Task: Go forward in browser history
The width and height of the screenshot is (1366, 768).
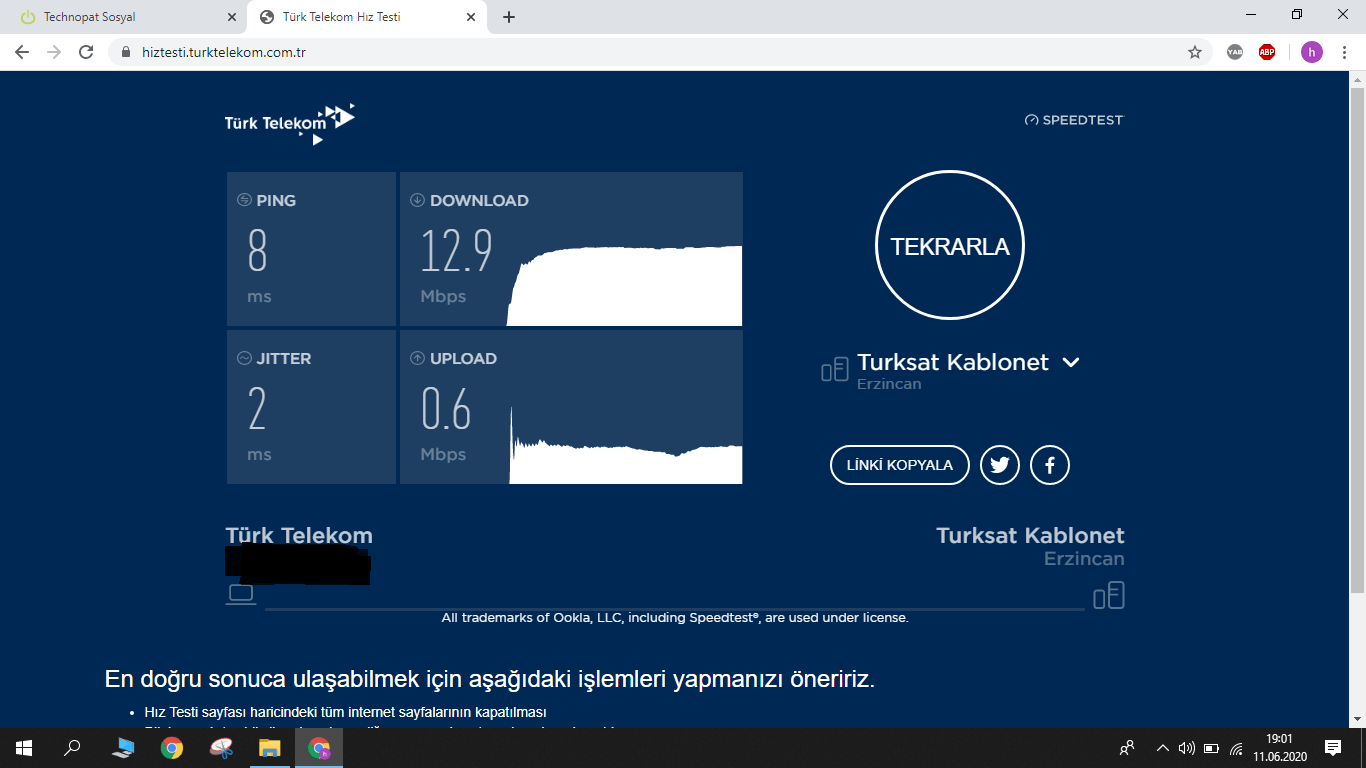Action: click(x=54, y=52)
